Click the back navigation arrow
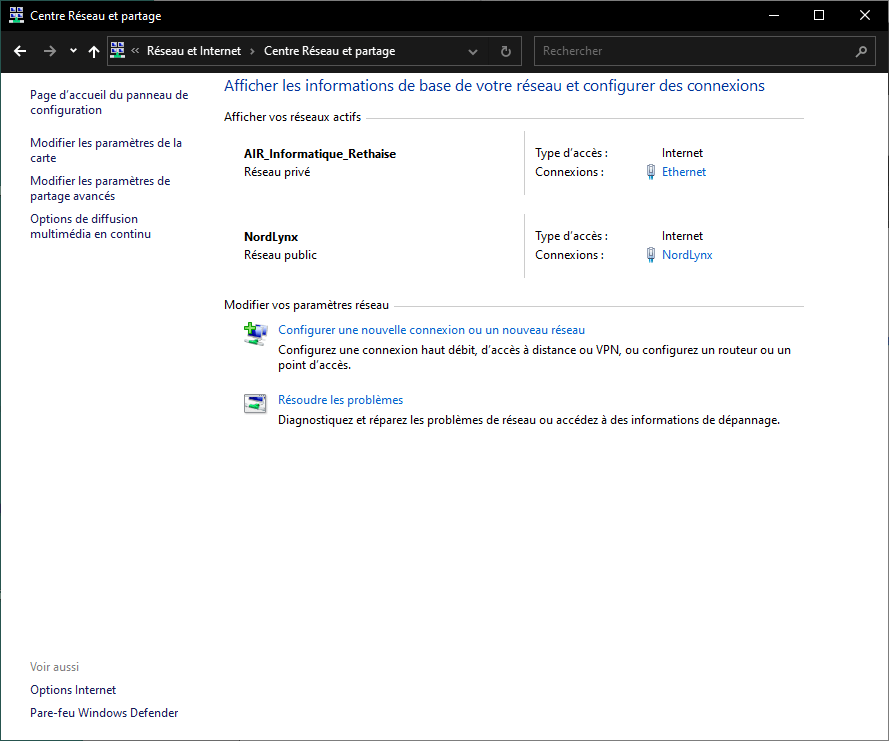Image resolution: width=889 pixels, height=741 pixels. [x=20, y=51]
